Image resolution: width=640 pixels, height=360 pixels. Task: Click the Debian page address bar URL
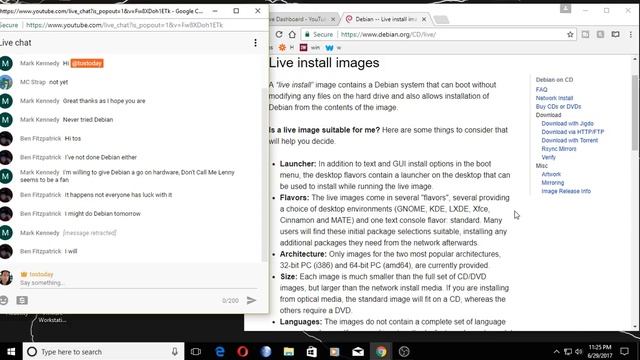click(388, 35)
